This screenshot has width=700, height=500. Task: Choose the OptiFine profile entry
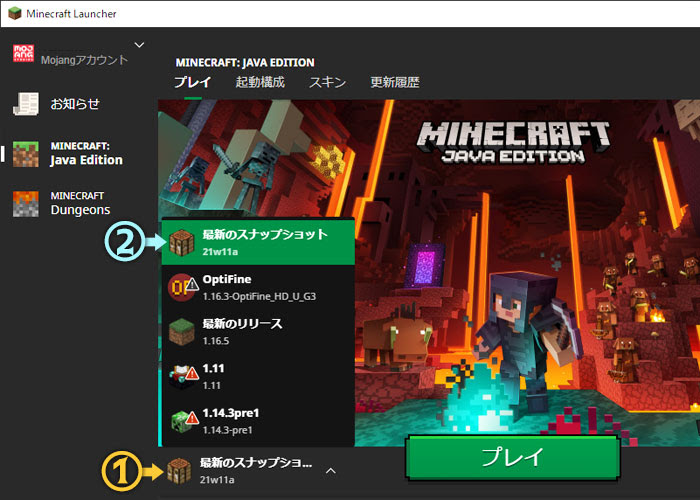[258, 288]
